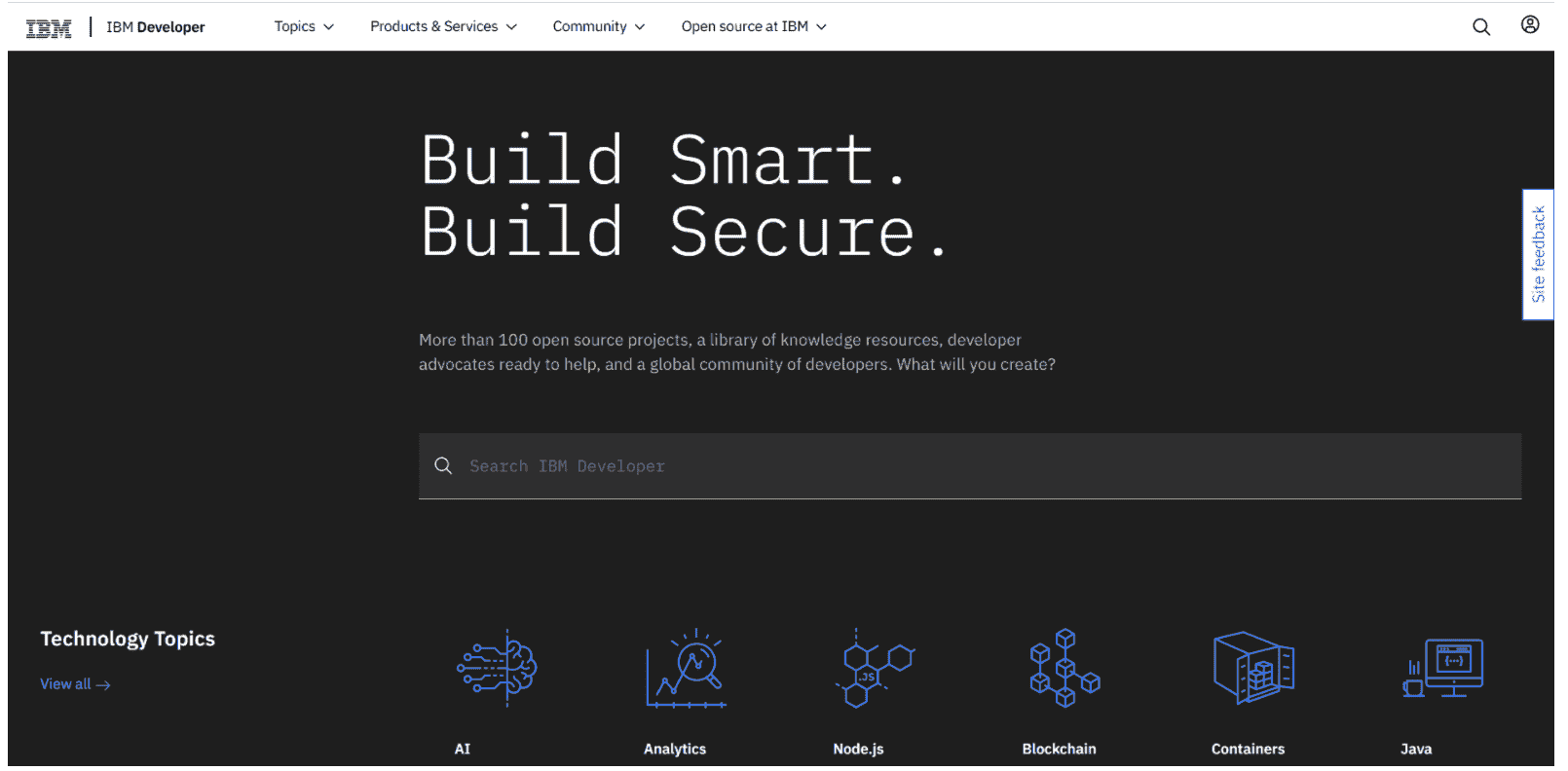This screenshot has height=771, width=1568.
Task: Click the Analytics label under the icon
Action: (x=674, y=749)
